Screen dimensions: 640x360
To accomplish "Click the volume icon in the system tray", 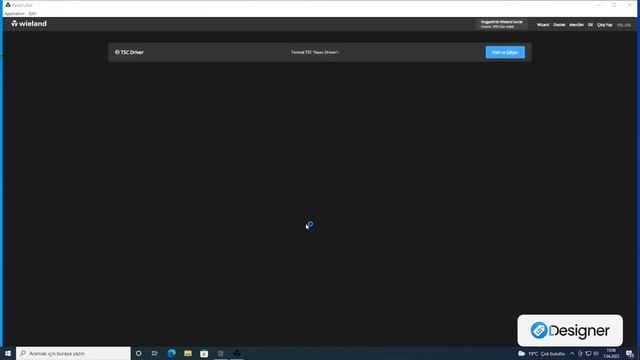I will tap(596, 353).
